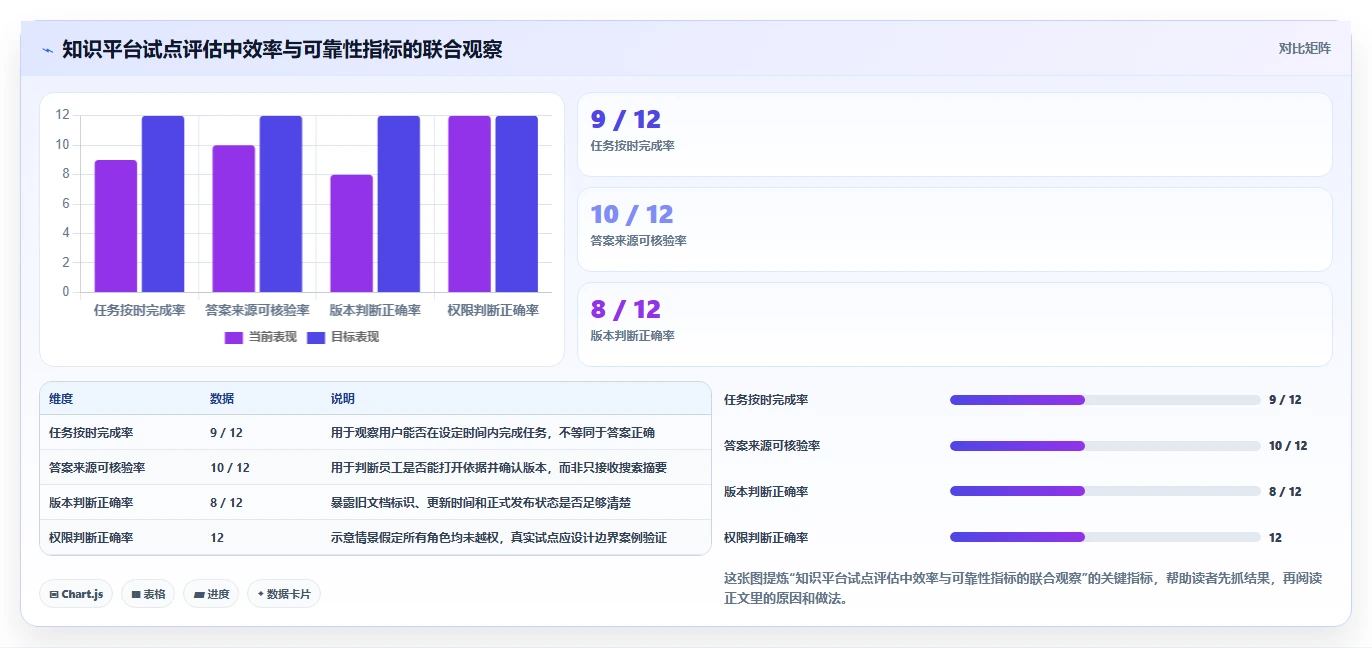Click the purple 当前表现 legend swatch

coord(233,337)
